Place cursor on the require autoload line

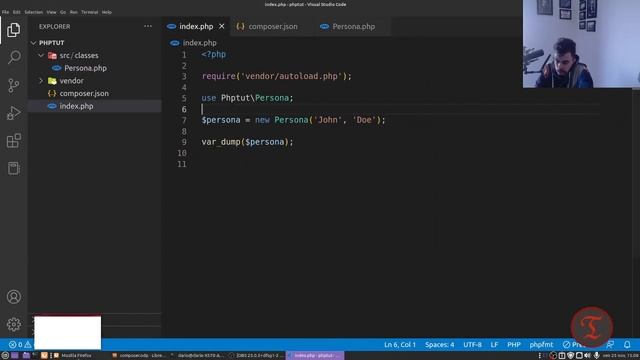[276, 76]
